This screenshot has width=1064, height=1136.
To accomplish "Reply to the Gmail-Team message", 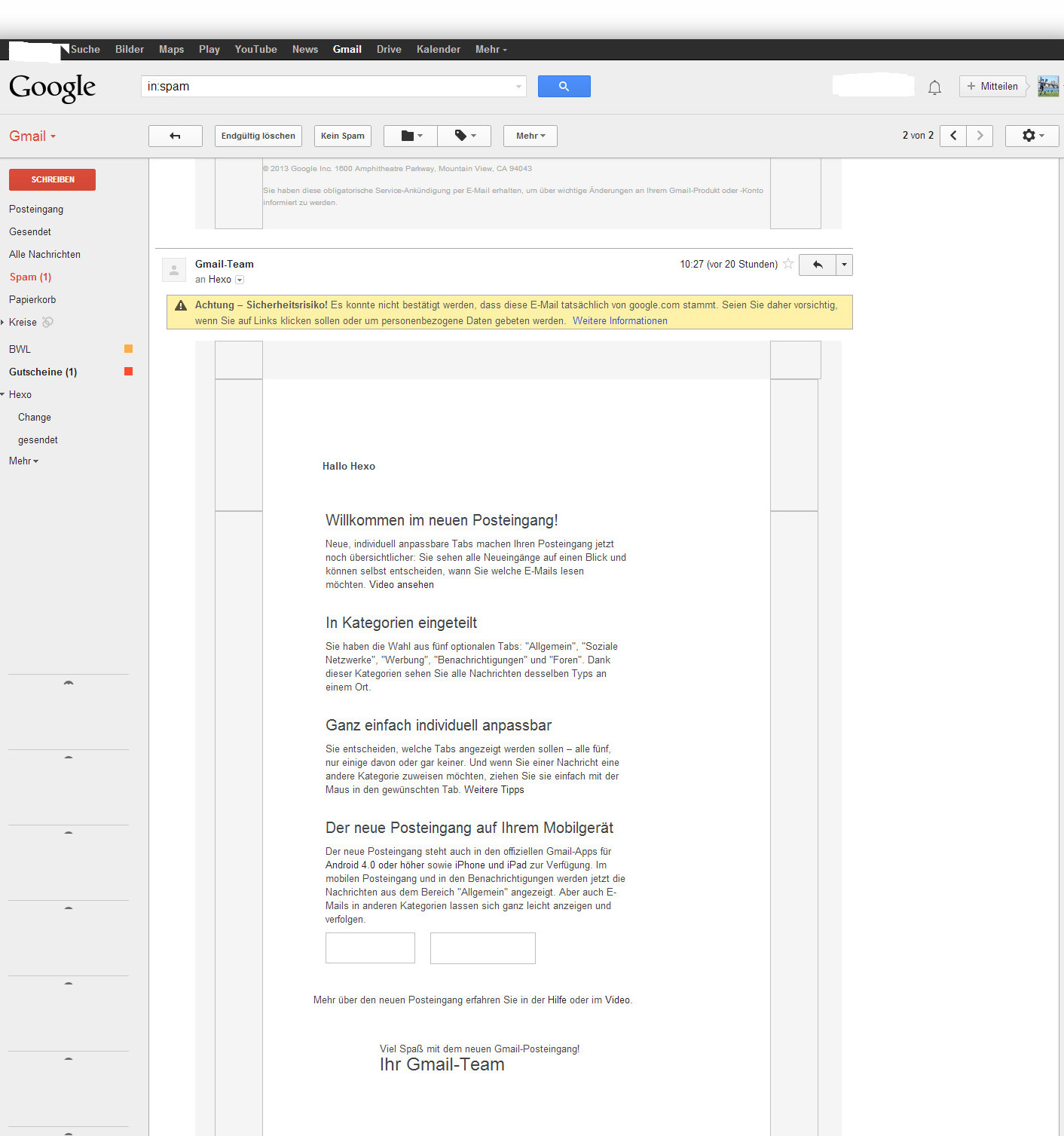I will pyautogui.click(x=818, y=265).
